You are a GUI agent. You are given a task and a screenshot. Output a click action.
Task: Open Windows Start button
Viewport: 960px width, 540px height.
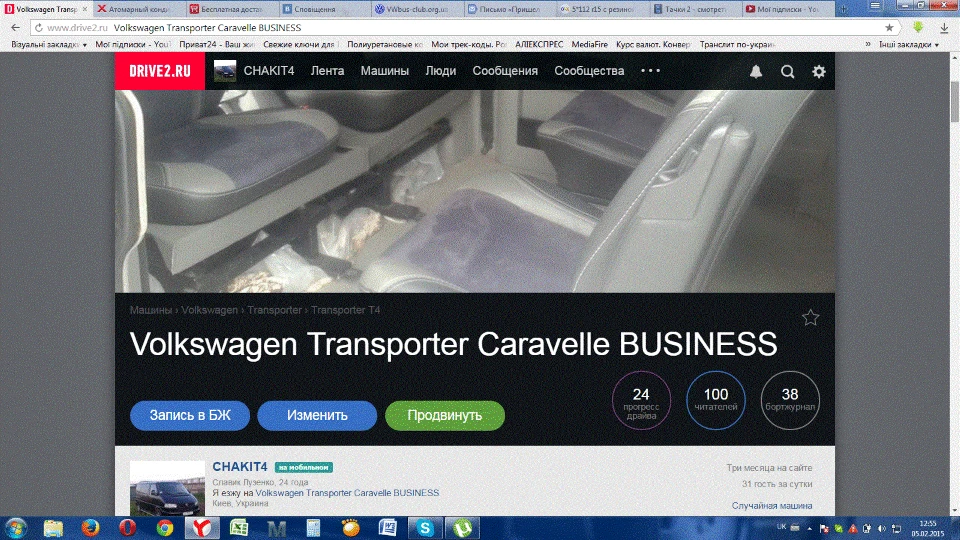(15, 528)
